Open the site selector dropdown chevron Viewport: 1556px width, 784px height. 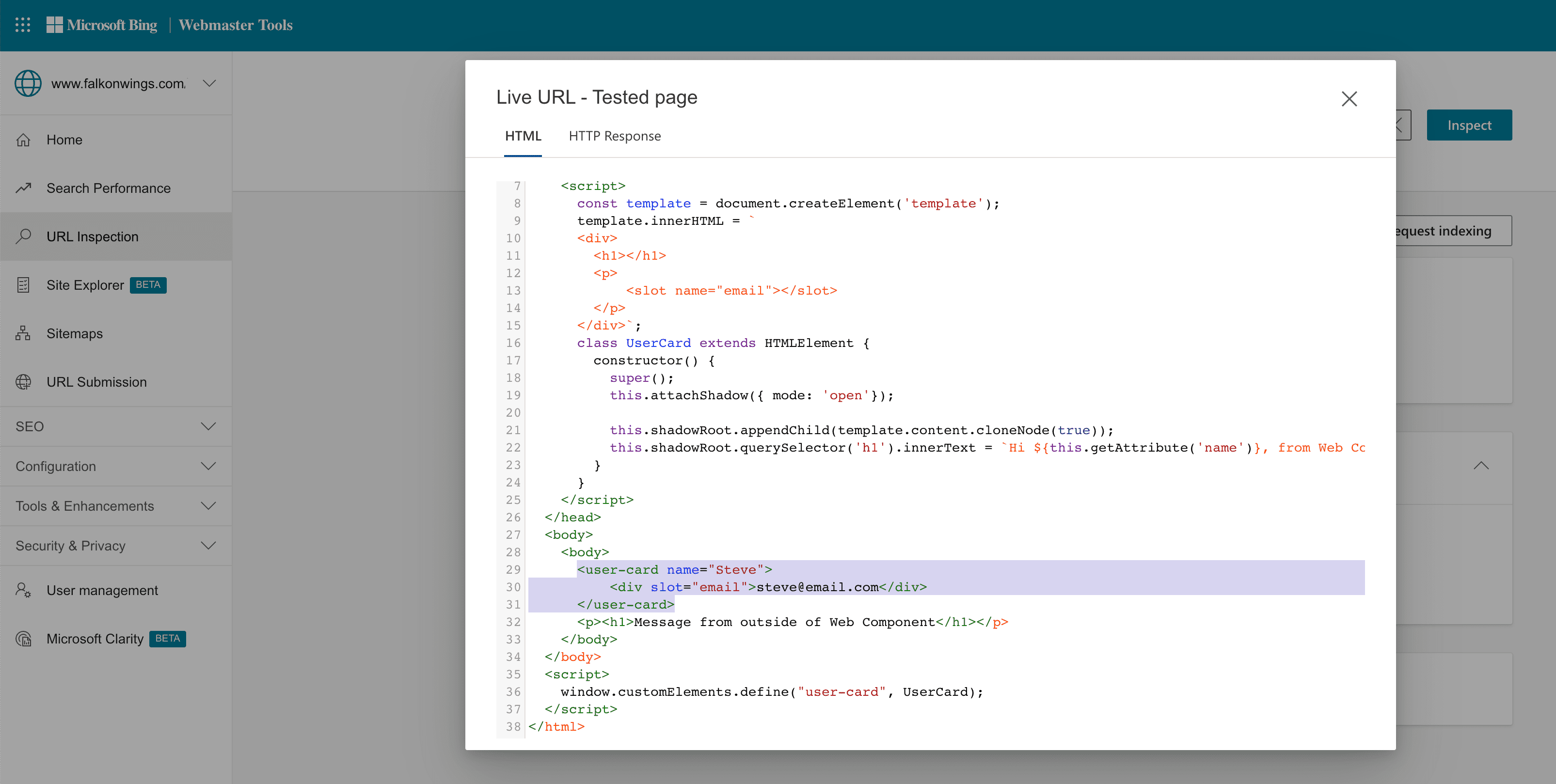209,83
